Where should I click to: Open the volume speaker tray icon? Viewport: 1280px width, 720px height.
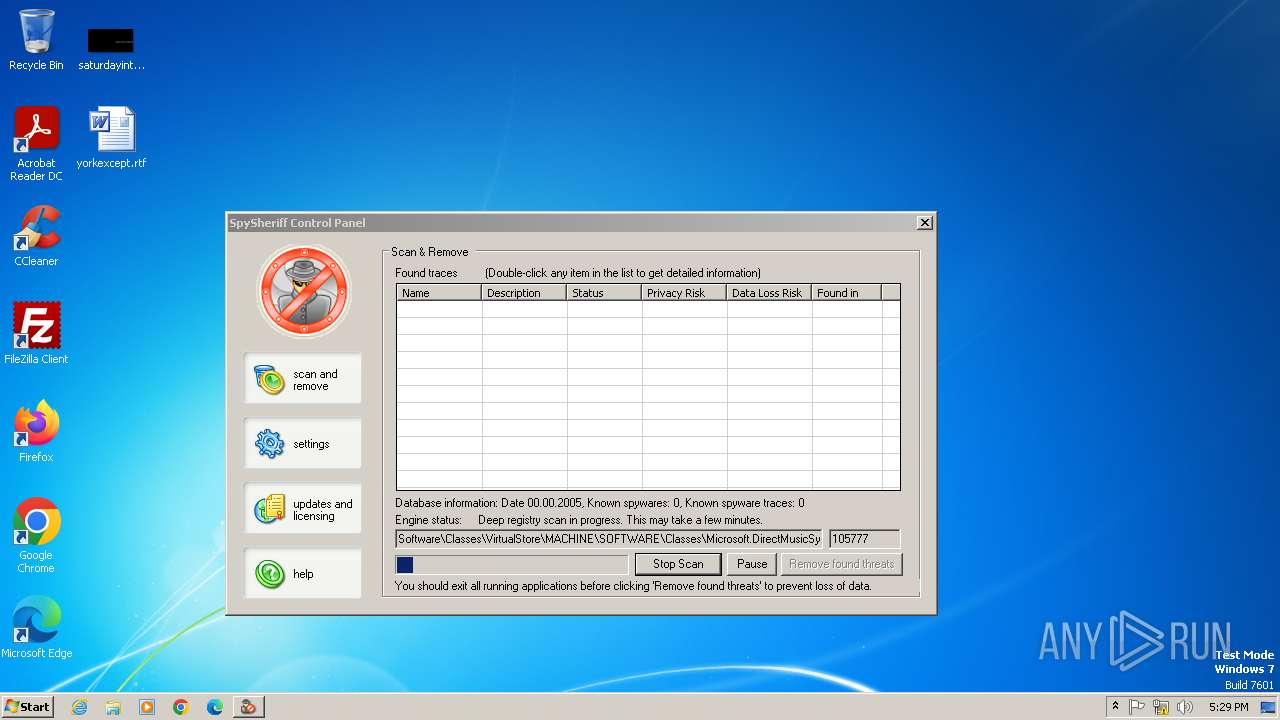(x=1185, y=707)
